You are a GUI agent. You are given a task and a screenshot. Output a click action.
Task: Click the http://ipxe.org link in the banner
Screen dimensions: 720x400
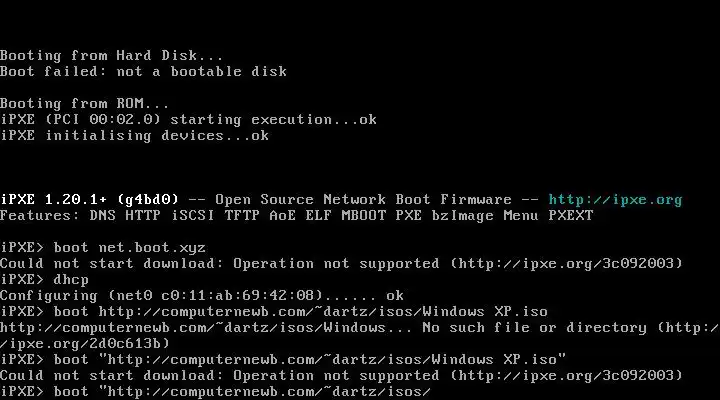pyautogui.click(x=615, y=200)
